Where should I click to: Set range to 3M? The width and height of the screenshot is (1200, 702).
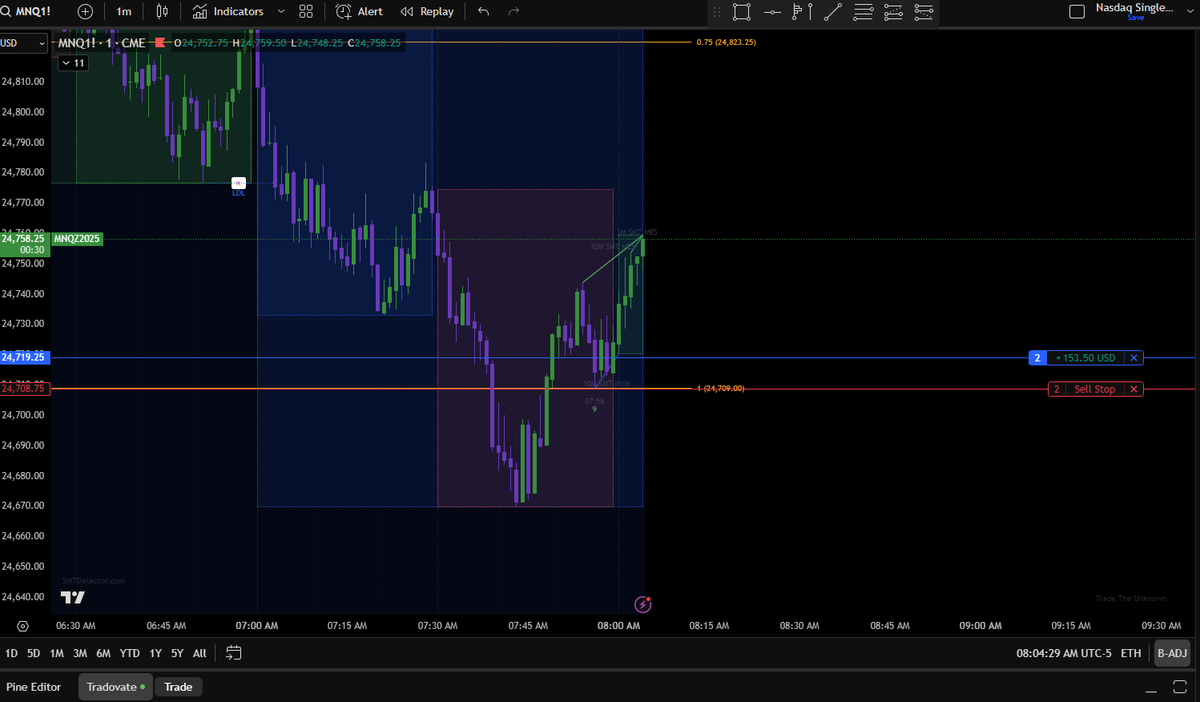[80, 653]
